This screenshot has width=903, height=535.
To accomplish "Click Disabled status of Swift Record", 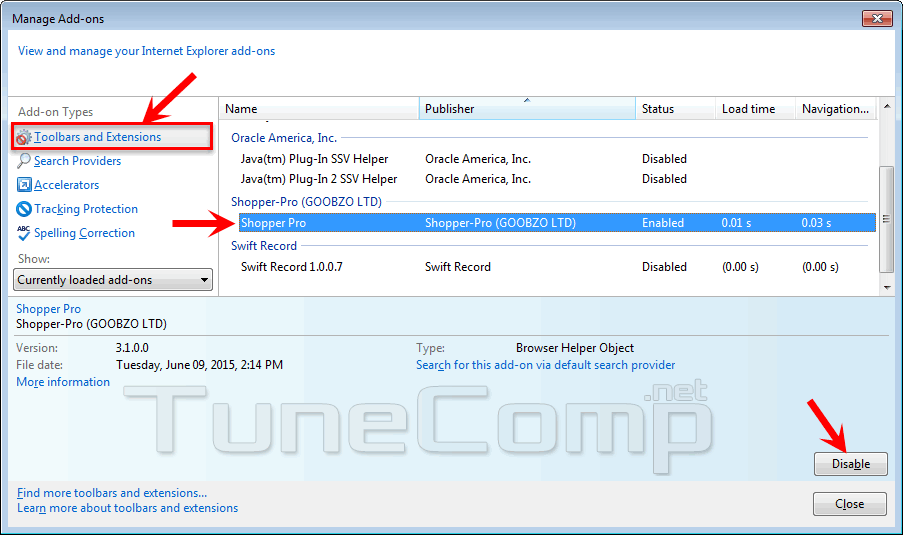I will [664, 267].
